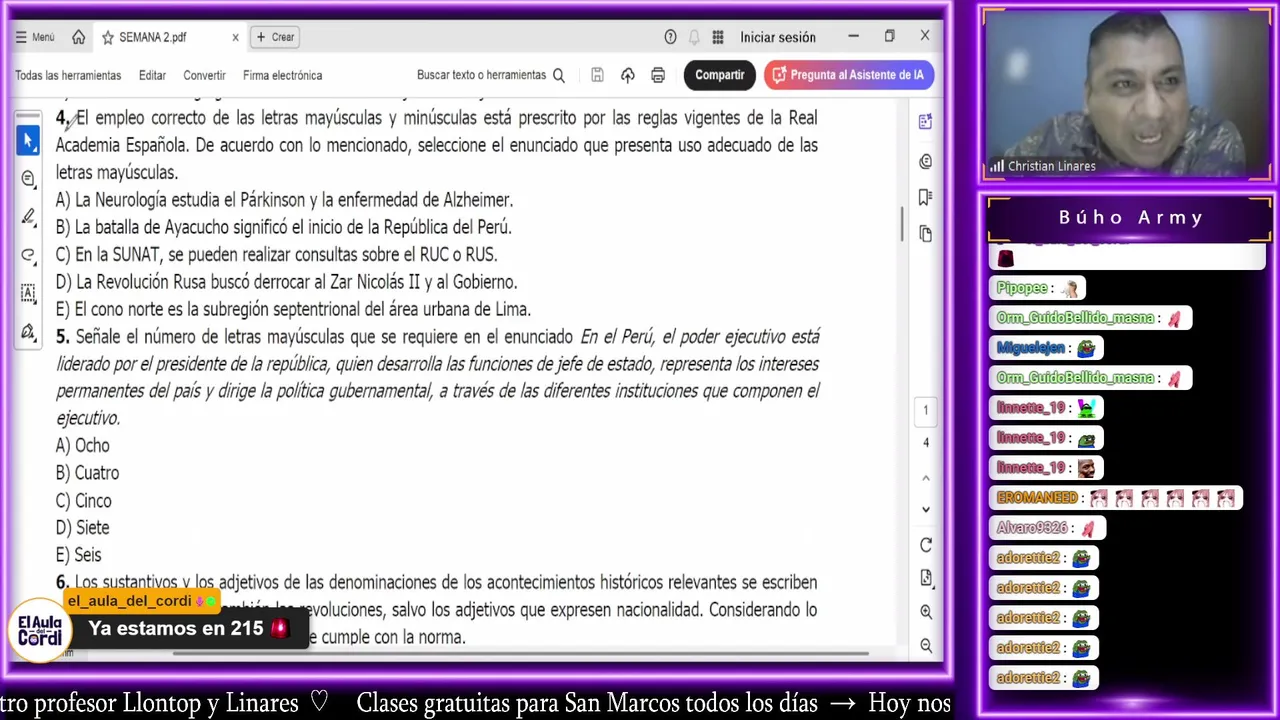Click the page number box showing 1
Viewport: 1280px width, 720px height.
925,410
